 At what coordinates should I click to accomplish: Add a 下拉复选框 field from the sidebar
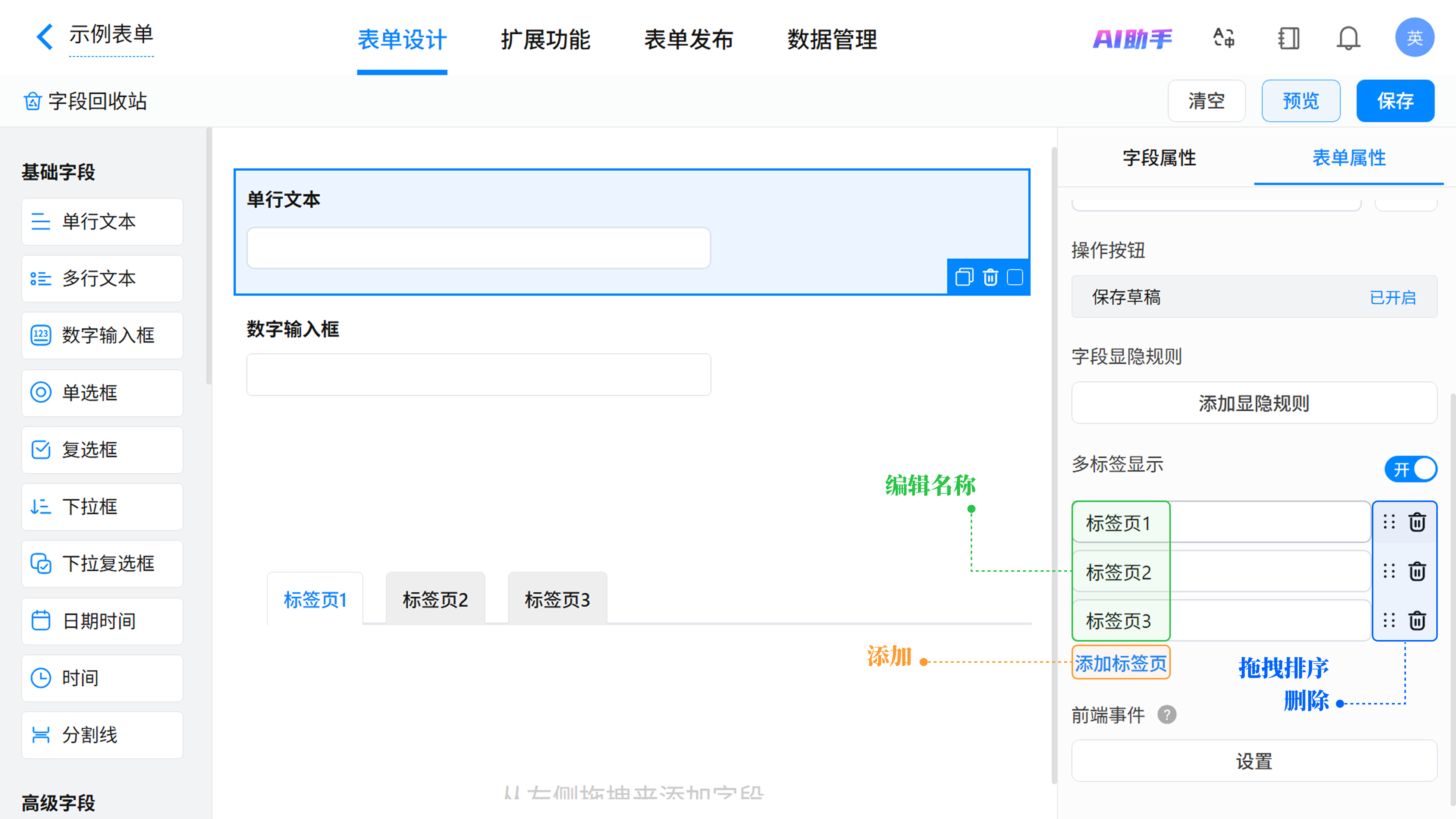pos(102,563)
